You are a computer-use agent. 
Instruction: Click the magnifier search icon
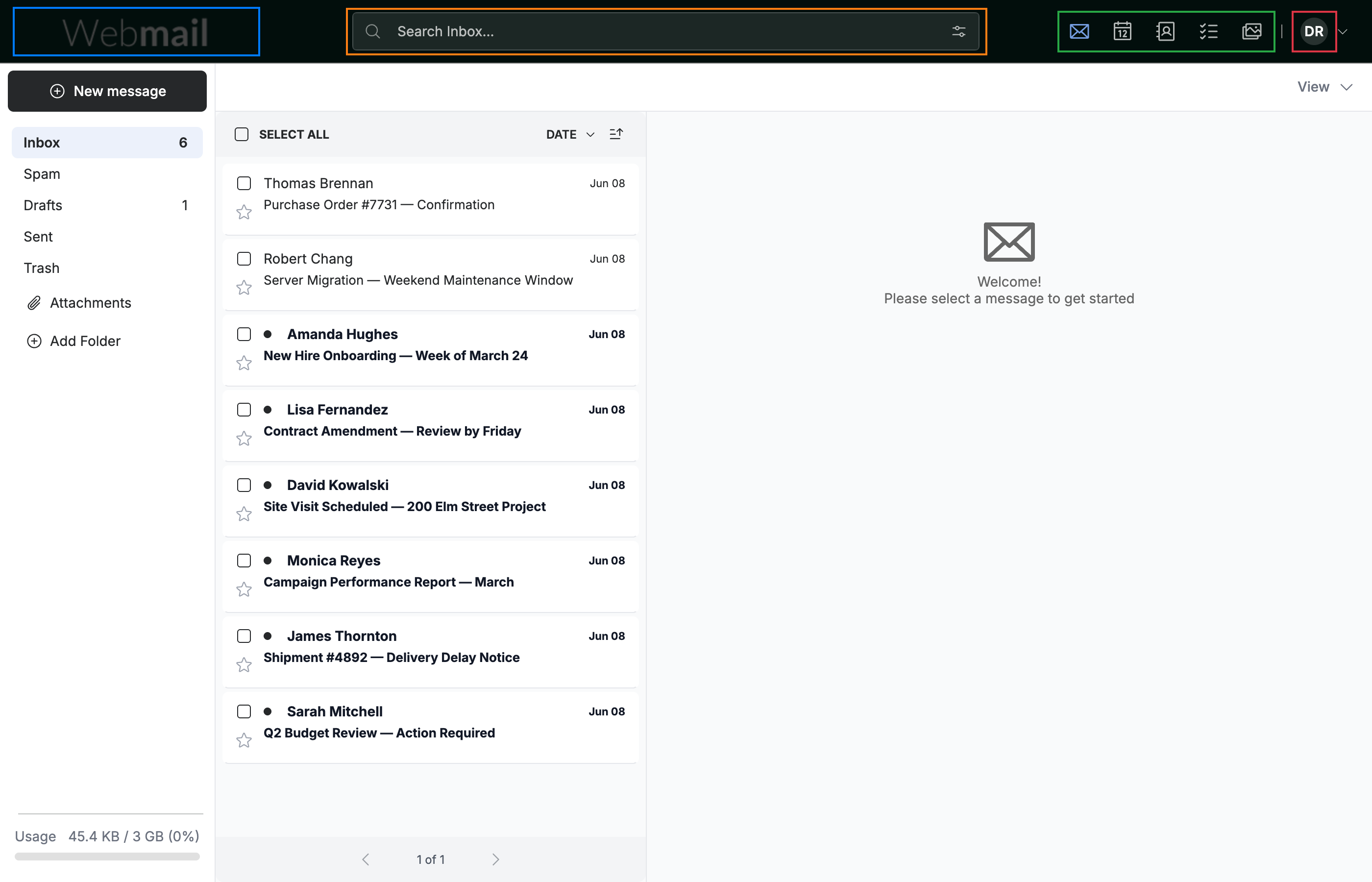[373, 31]
